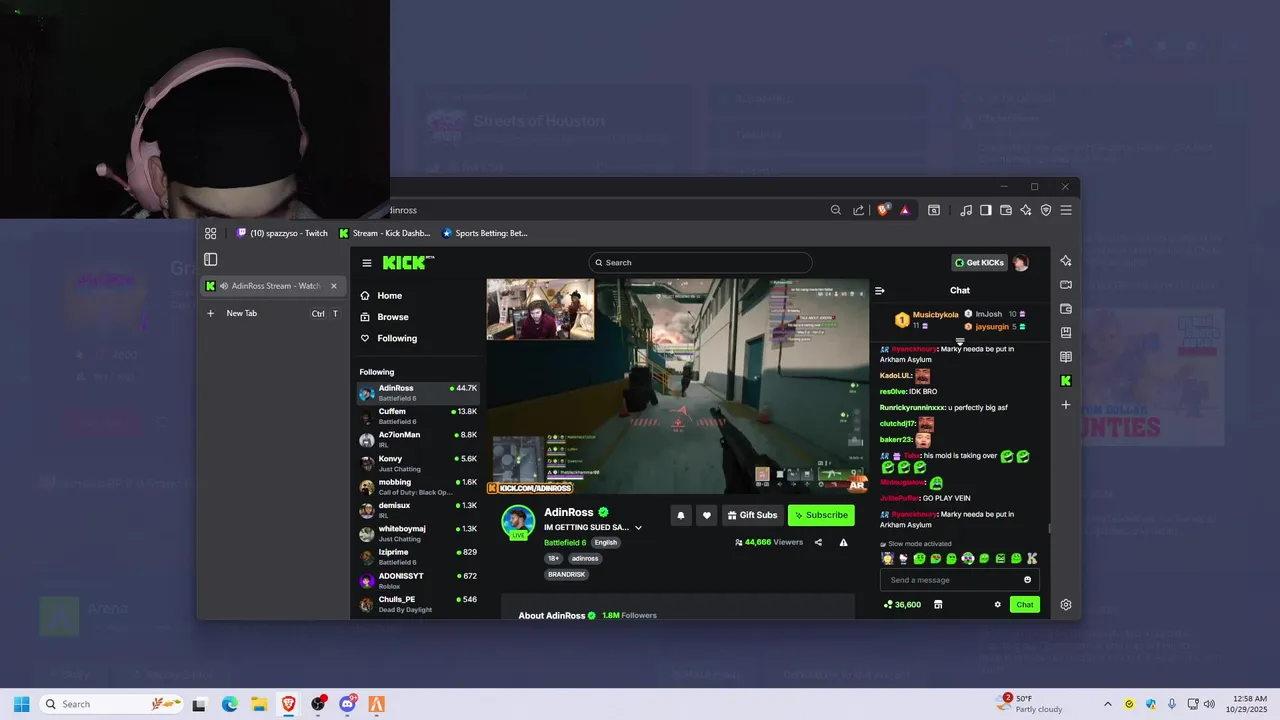1280x720 pixels.
Task: Open ADONISSYT channel in Following list
Action: (418, 580)
